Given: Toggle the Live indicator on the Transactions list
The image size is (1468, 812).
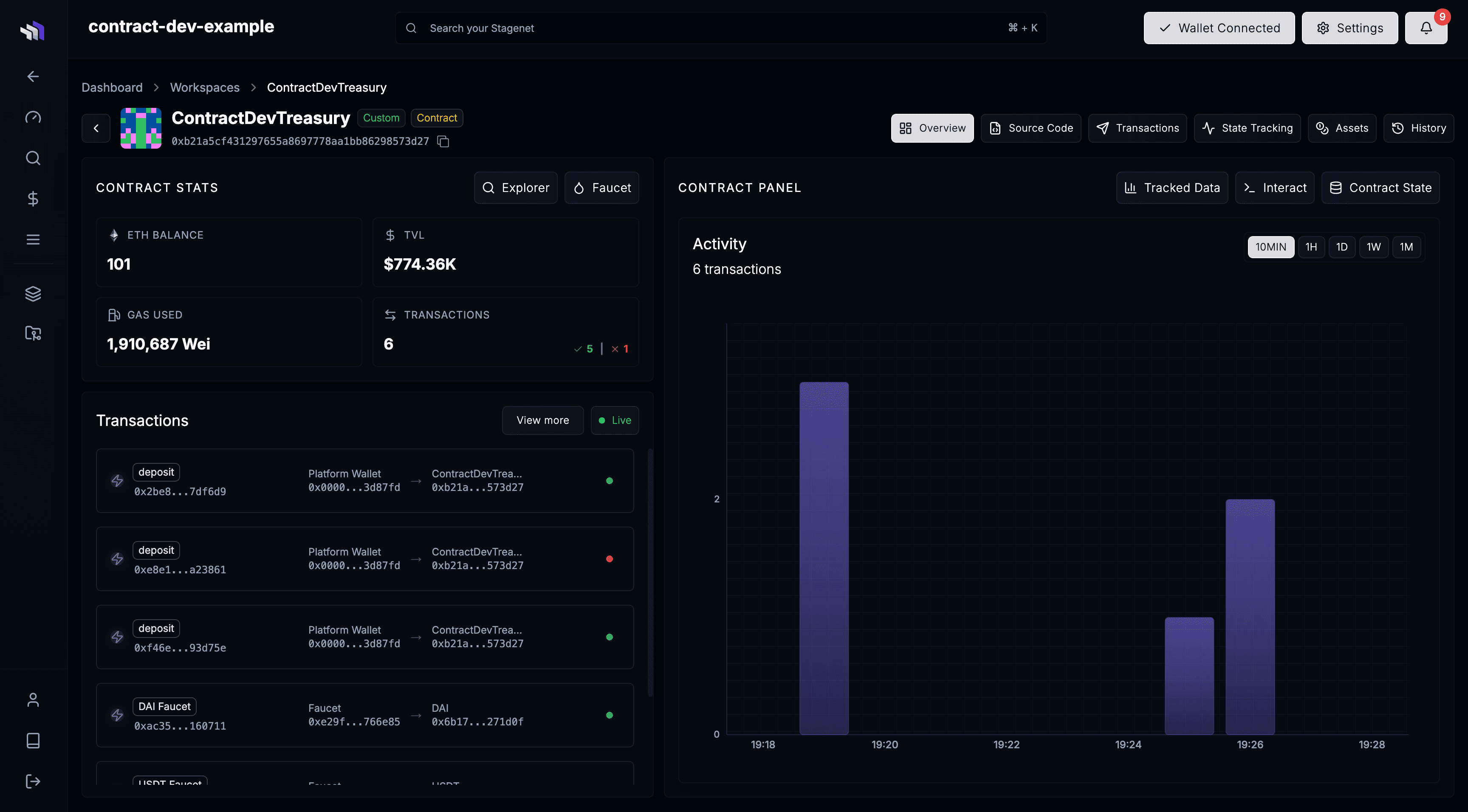Looking at the screenshot, I should tap(615, 420).
